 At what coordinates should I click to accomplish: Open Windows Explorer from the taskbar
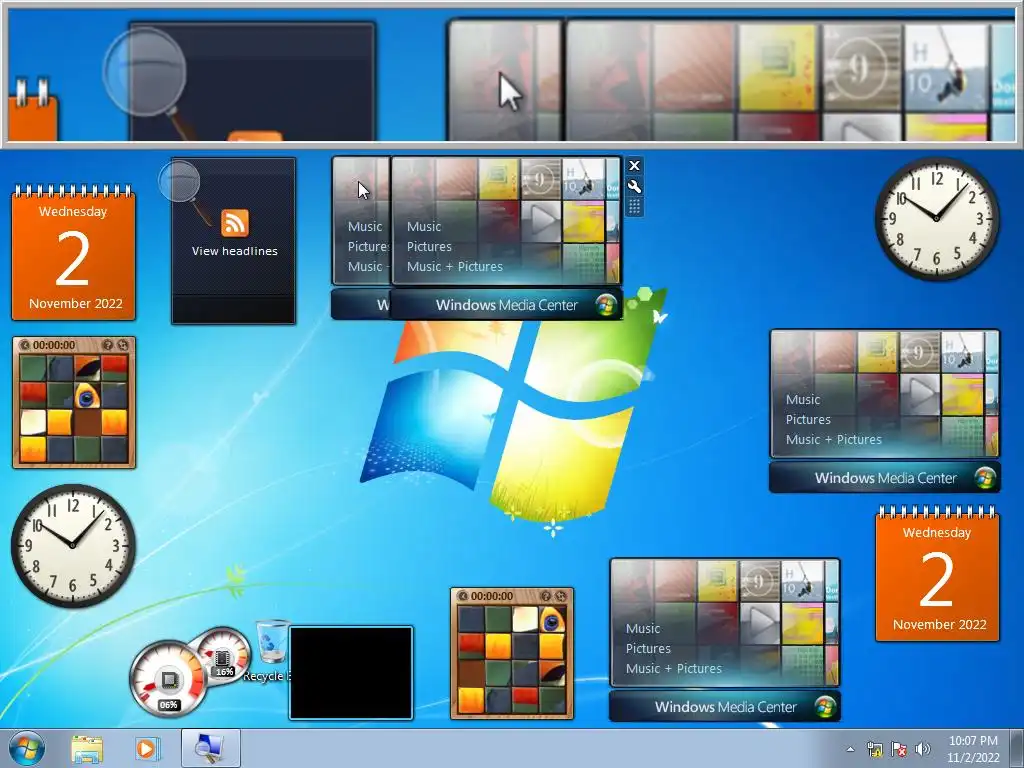[x=87, y=748]
